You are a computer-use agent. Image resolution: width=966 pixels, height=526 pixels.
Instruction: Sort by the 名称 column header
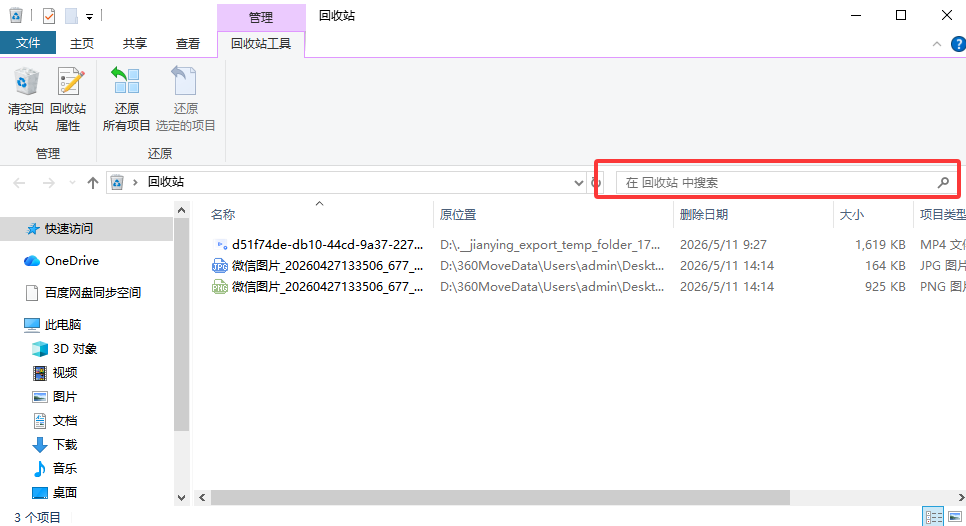pos(222,214)
